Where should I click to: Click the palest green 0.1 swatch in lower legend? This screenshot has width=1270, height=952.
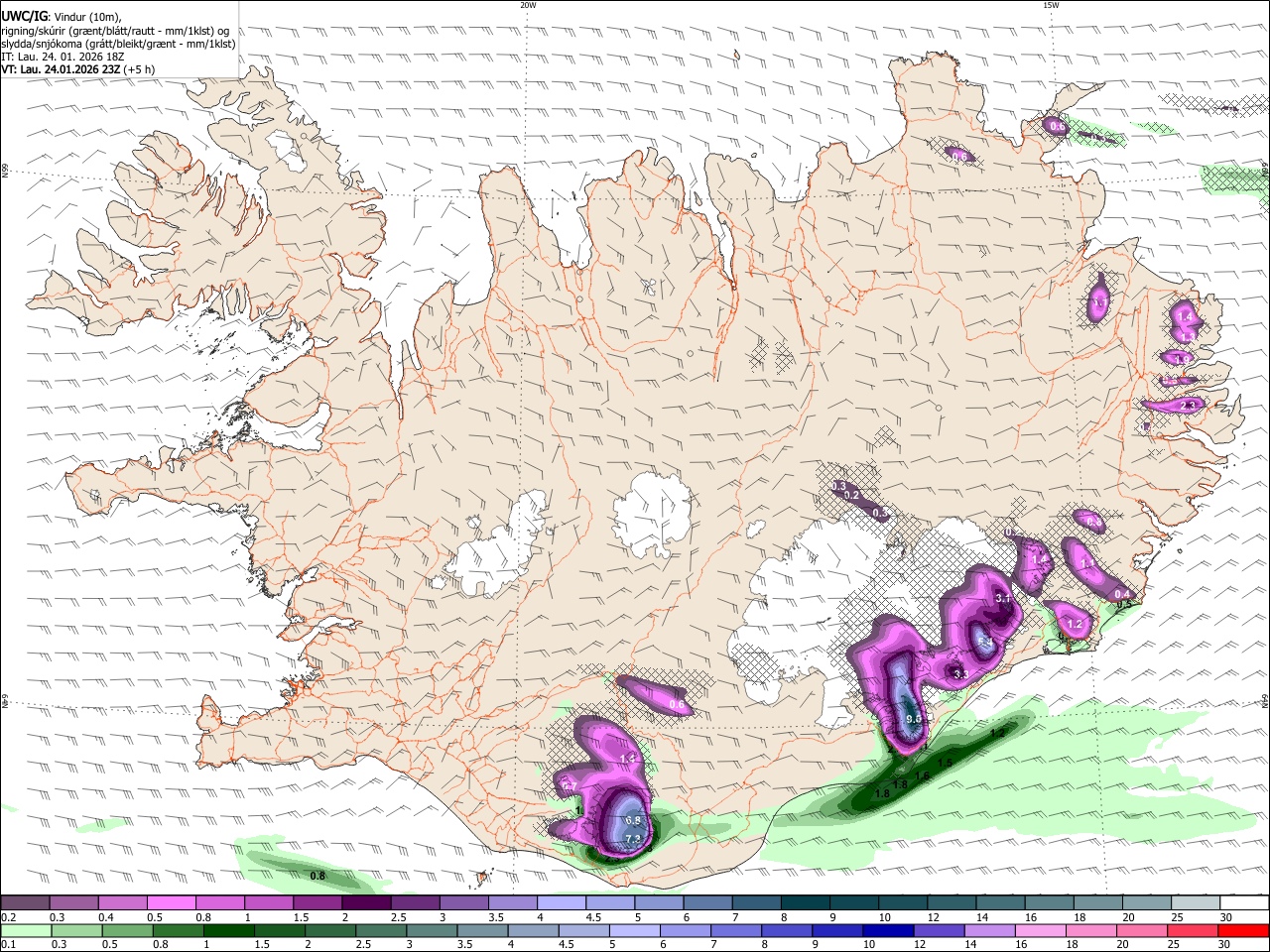point(25,930)
